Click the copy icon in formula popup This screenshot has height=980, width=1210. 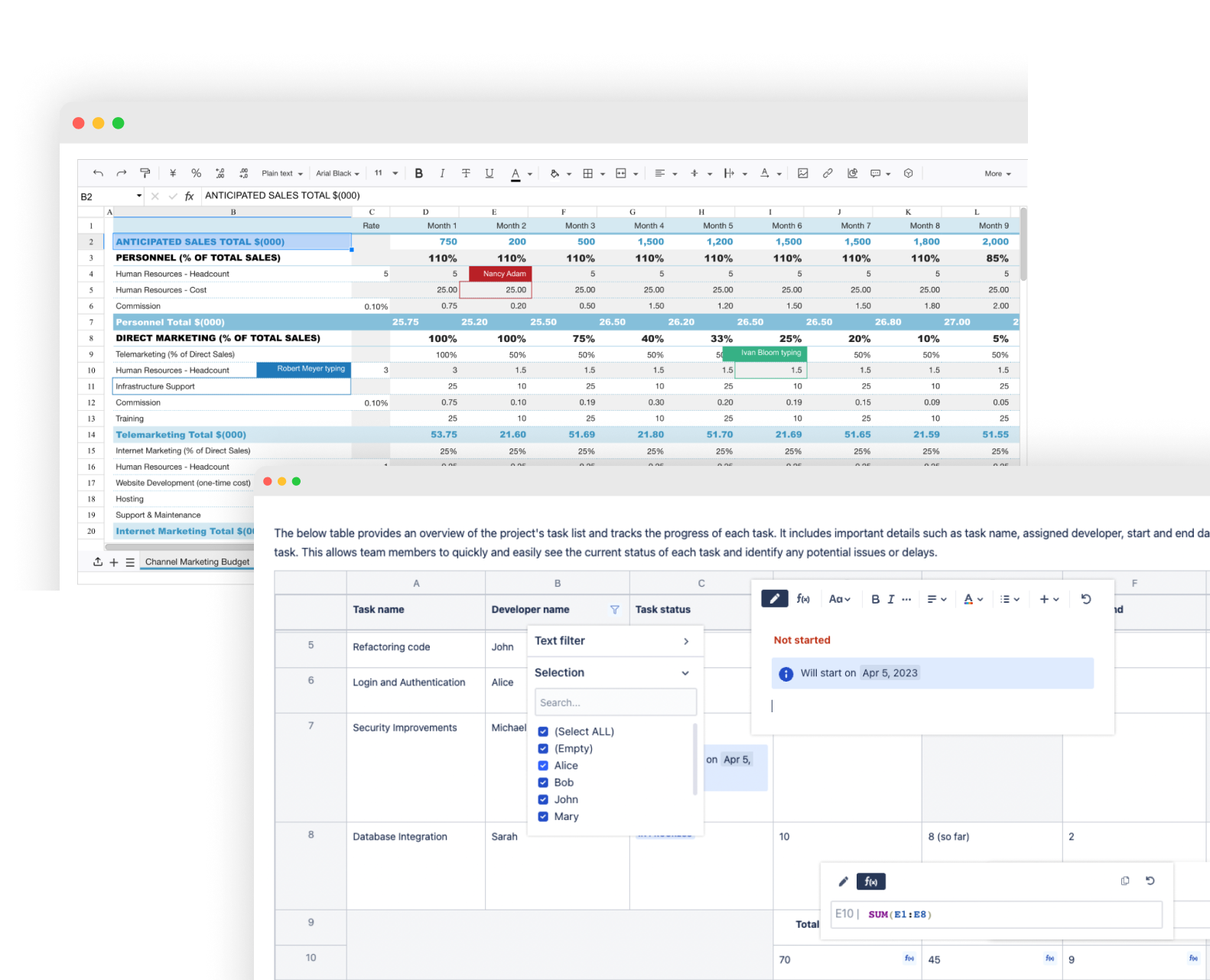pos(1124,881)
